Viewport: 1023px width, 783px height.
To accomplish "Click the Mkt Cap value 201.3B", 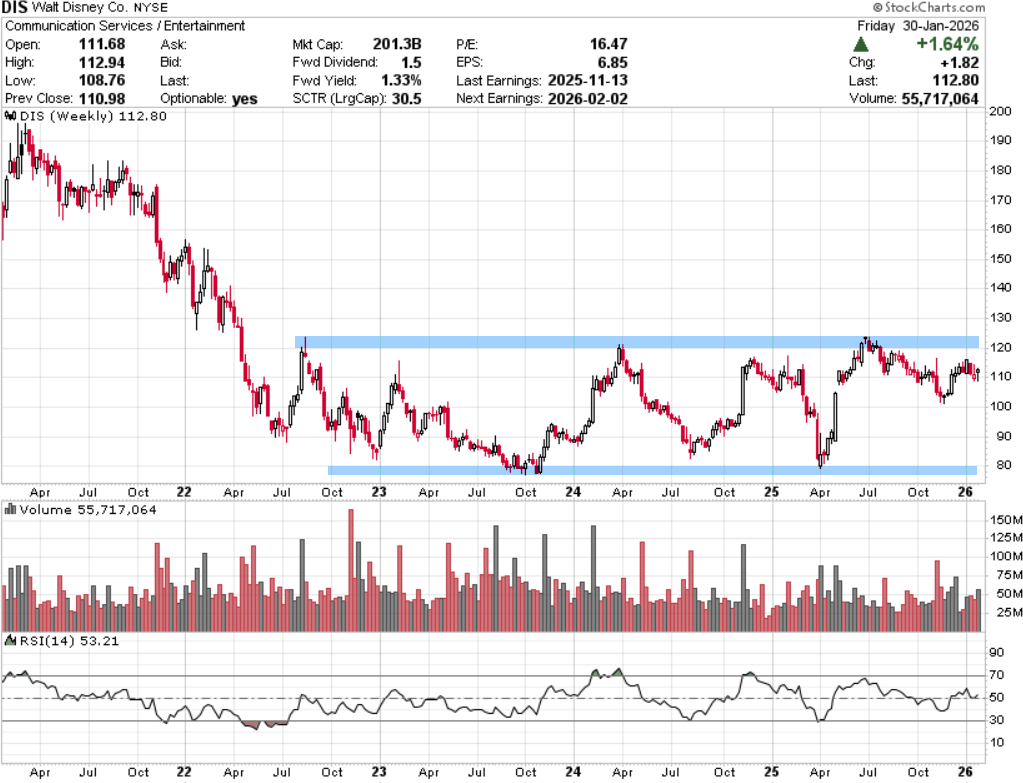I will tap(397, 44).
